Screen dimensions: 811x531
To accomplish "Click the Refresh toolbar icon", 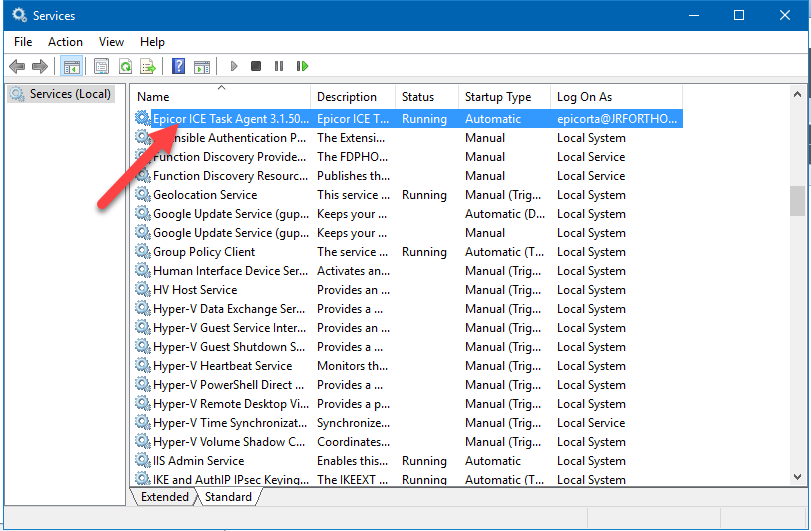I will 125,66.
